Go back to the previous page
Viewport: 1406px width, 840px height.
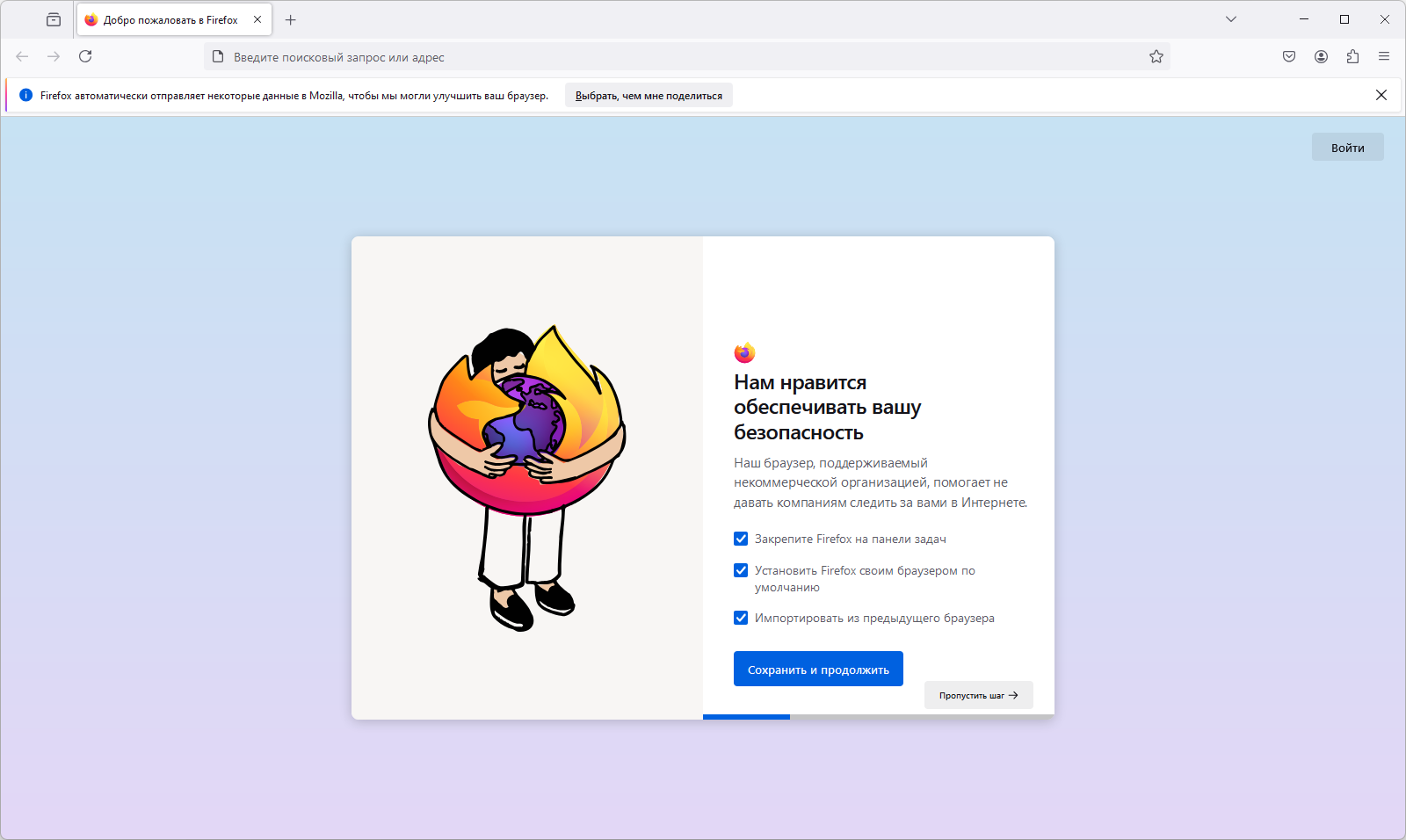click(x=22, y=56)
